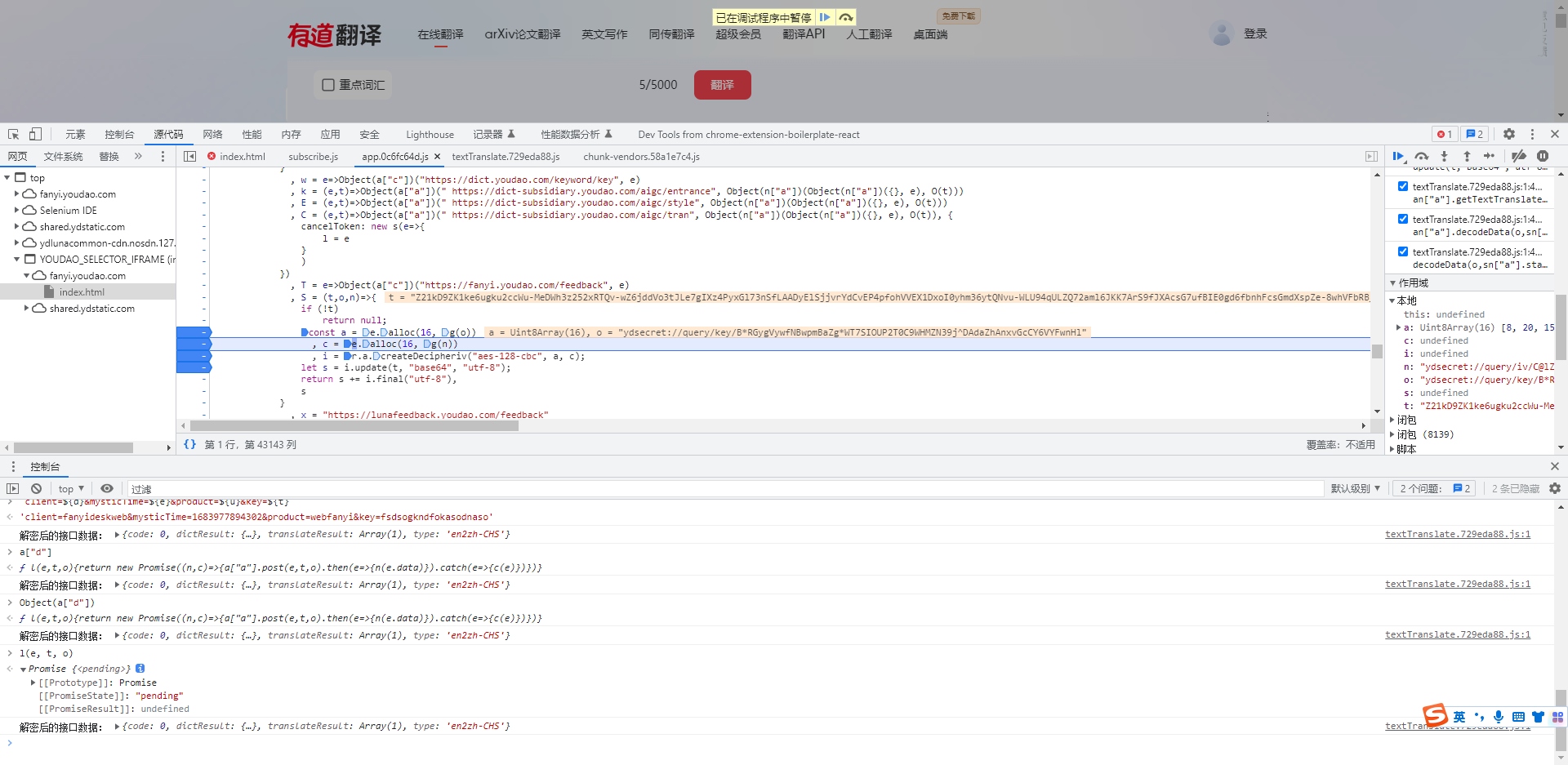This screenshot has width=1568, height=765.
Task: Resume script execution in the debugger
Action: (1398, 156)
